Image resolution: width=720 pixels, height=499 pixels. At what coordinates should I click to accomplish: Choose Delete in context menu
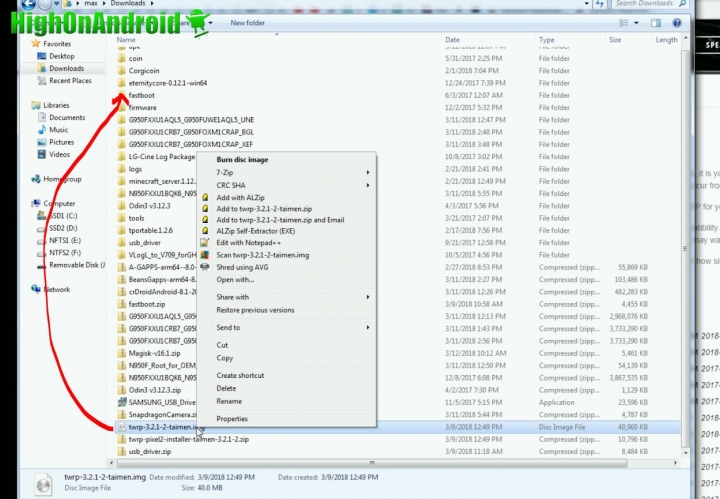coord(226,388)
